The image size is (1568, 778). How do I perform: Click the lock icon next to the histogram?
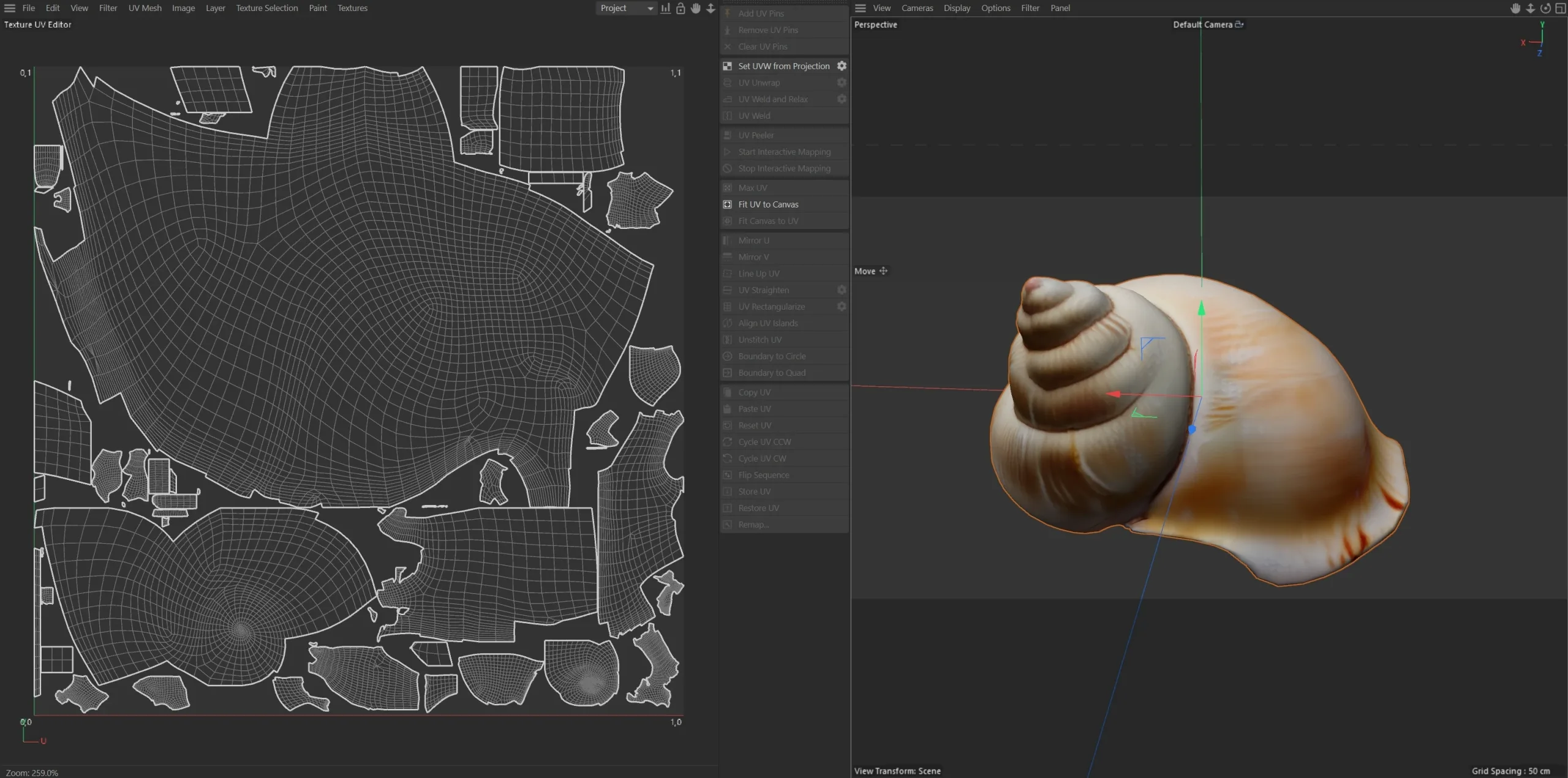pos(680,8)
